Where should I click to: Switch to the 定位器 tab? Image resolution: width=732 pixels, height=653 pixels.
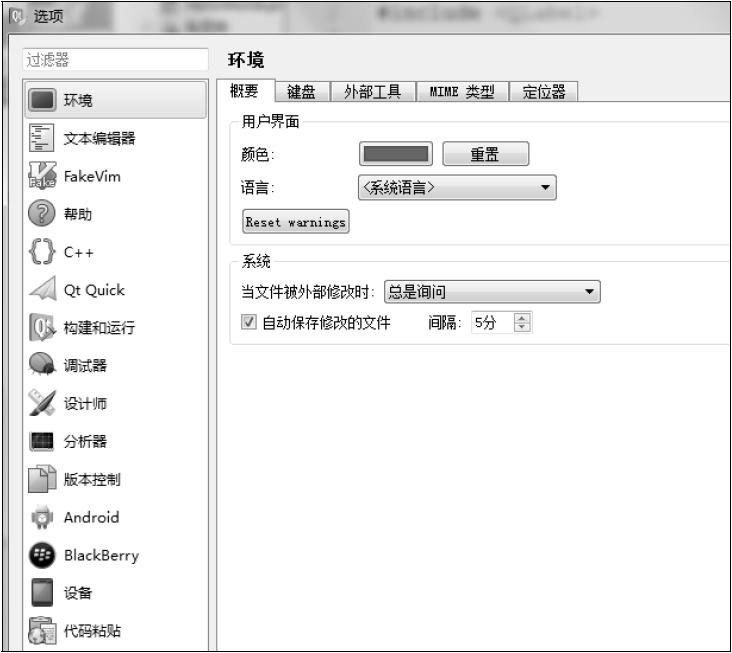click(x=544, y=91)
